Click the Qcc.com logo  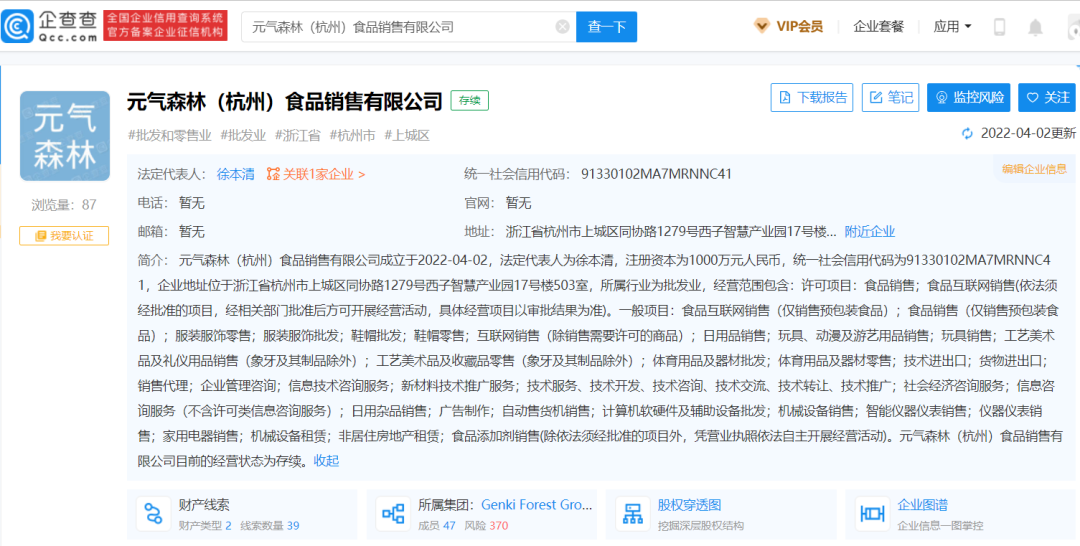point(50,26)
